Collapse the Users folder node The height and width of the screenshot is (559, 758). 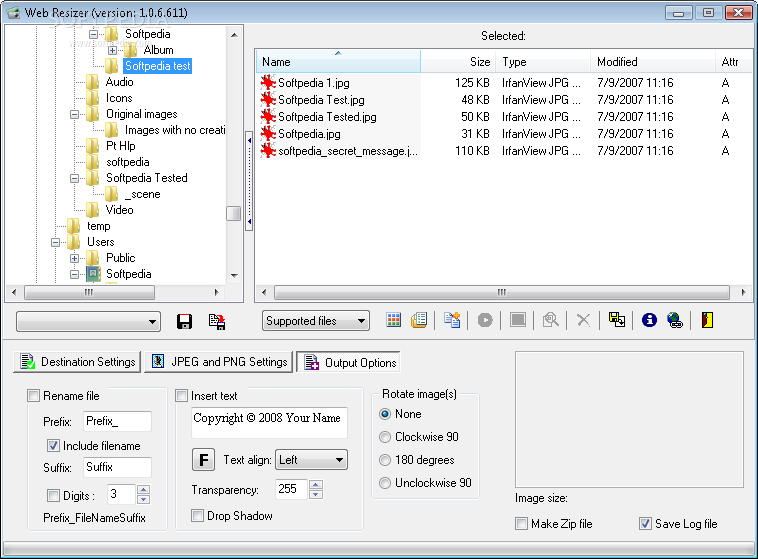pos(56,242)
